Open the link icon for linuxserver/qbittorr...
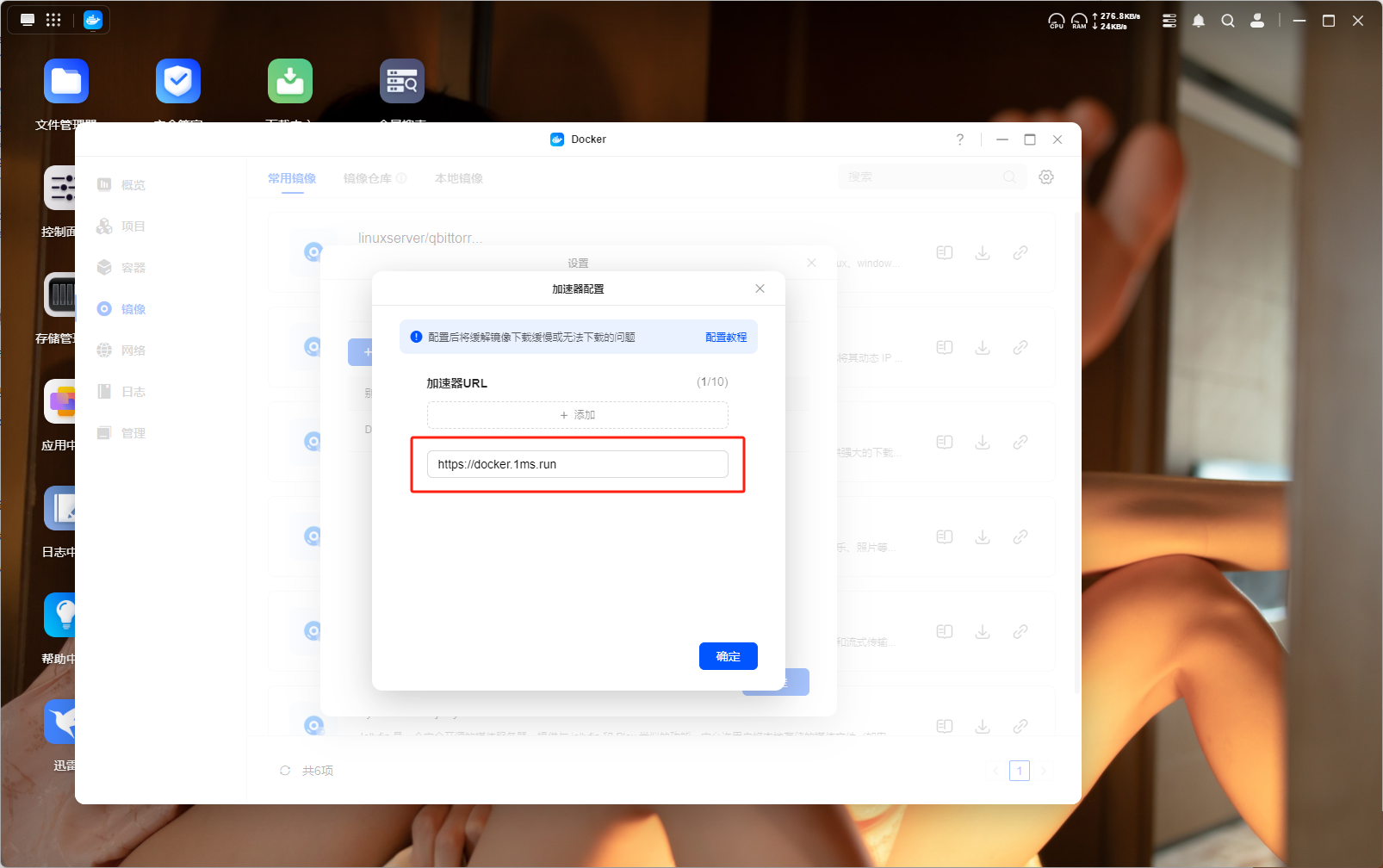The height and width of the screenshot is (868, 1383). coord(1020,252)
